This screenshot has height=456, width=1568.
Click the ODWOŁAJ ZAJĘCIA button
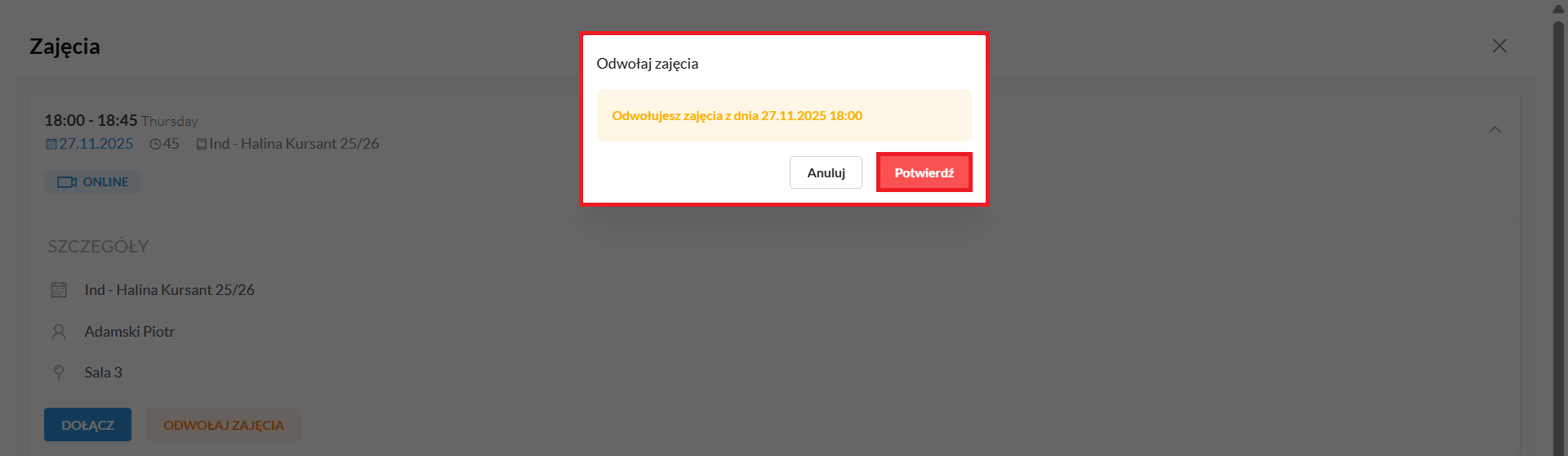click(x=224, y=425)
